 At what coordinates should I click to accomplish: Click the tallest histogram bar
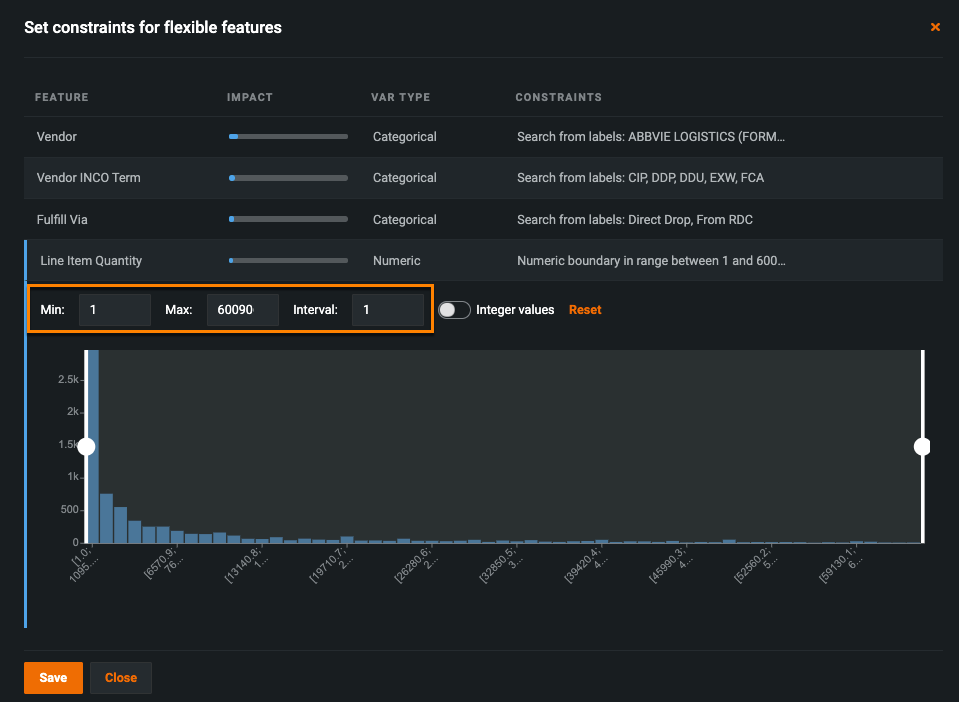(92, 450)
